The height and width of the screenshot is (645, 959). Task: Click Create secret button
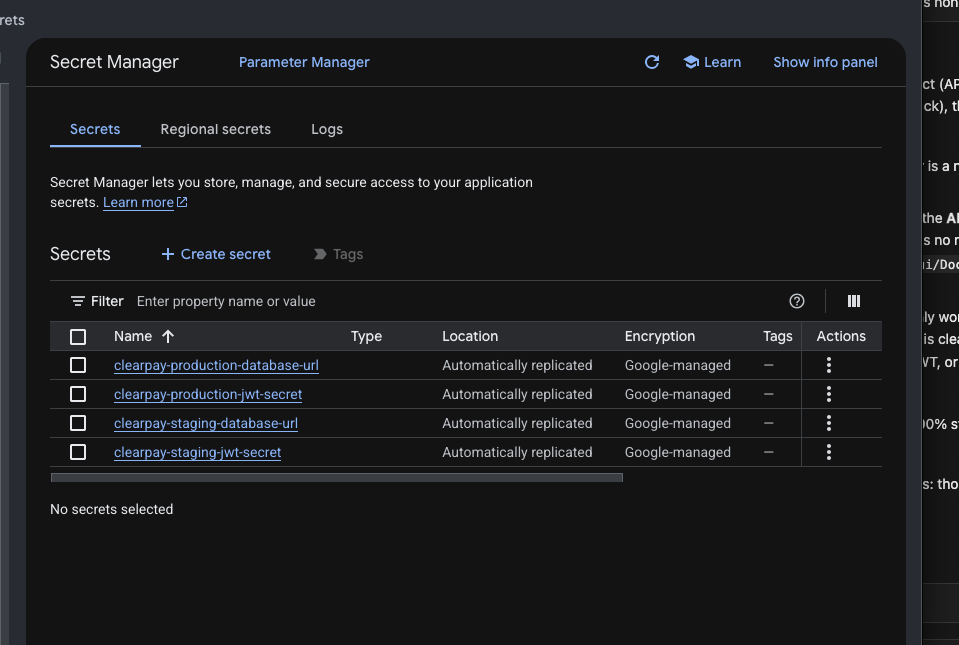point(216,254)
